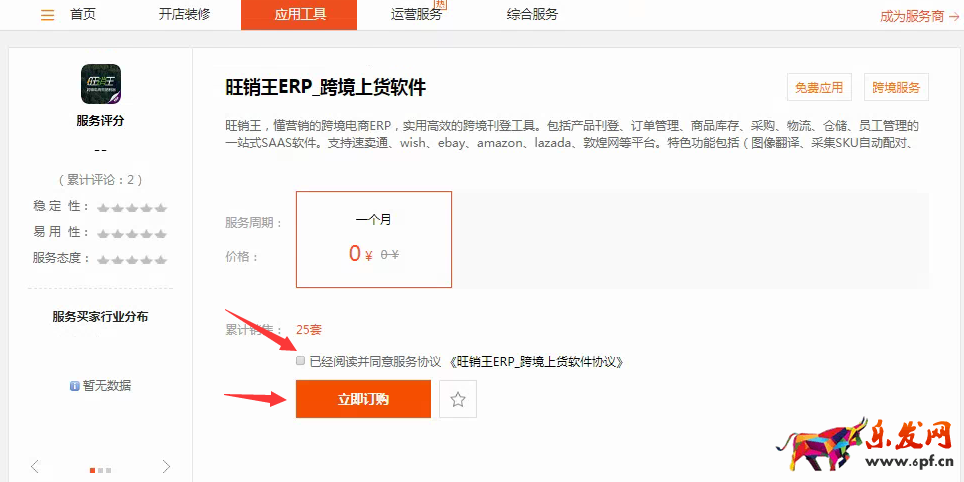Click the info icon next to 暂无数据
964x482 pixels.
point(75,385)
